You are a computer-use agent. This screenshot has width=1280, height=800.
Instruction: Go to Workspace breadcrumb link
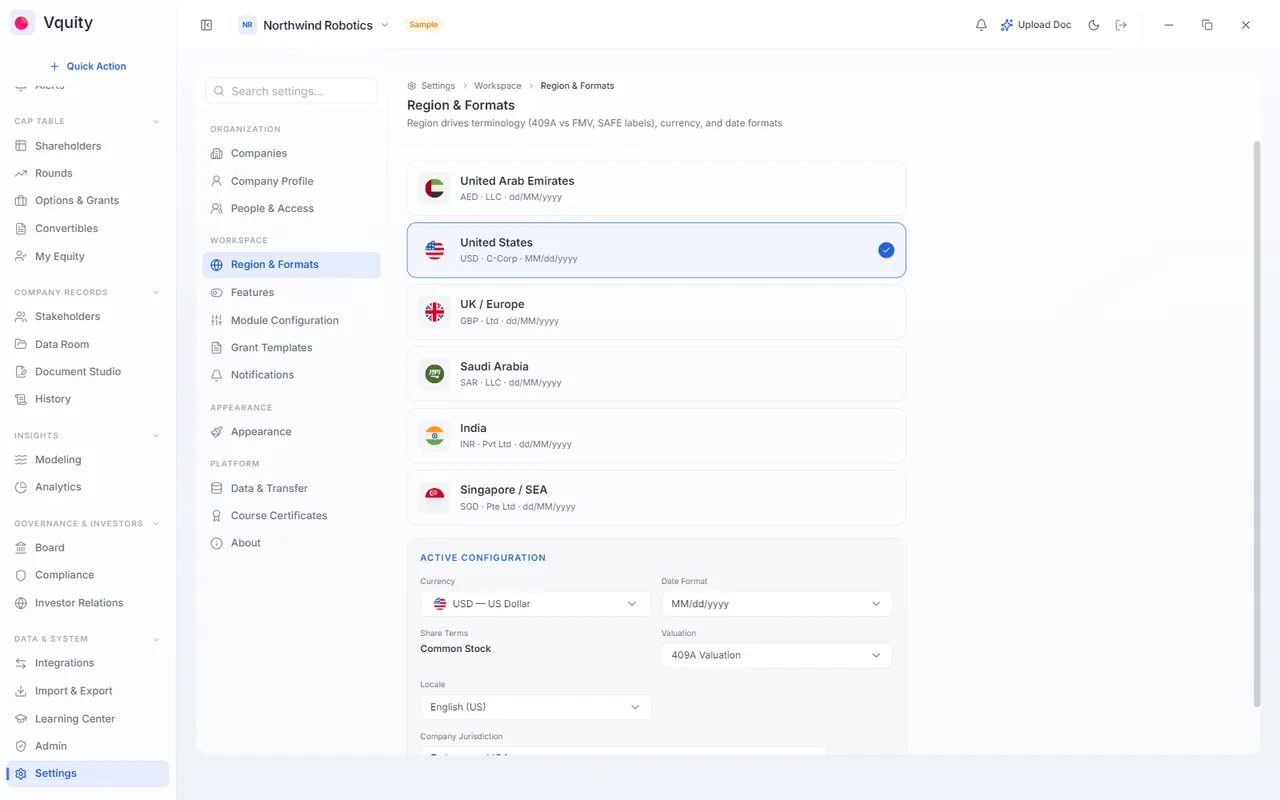[497, 86]
